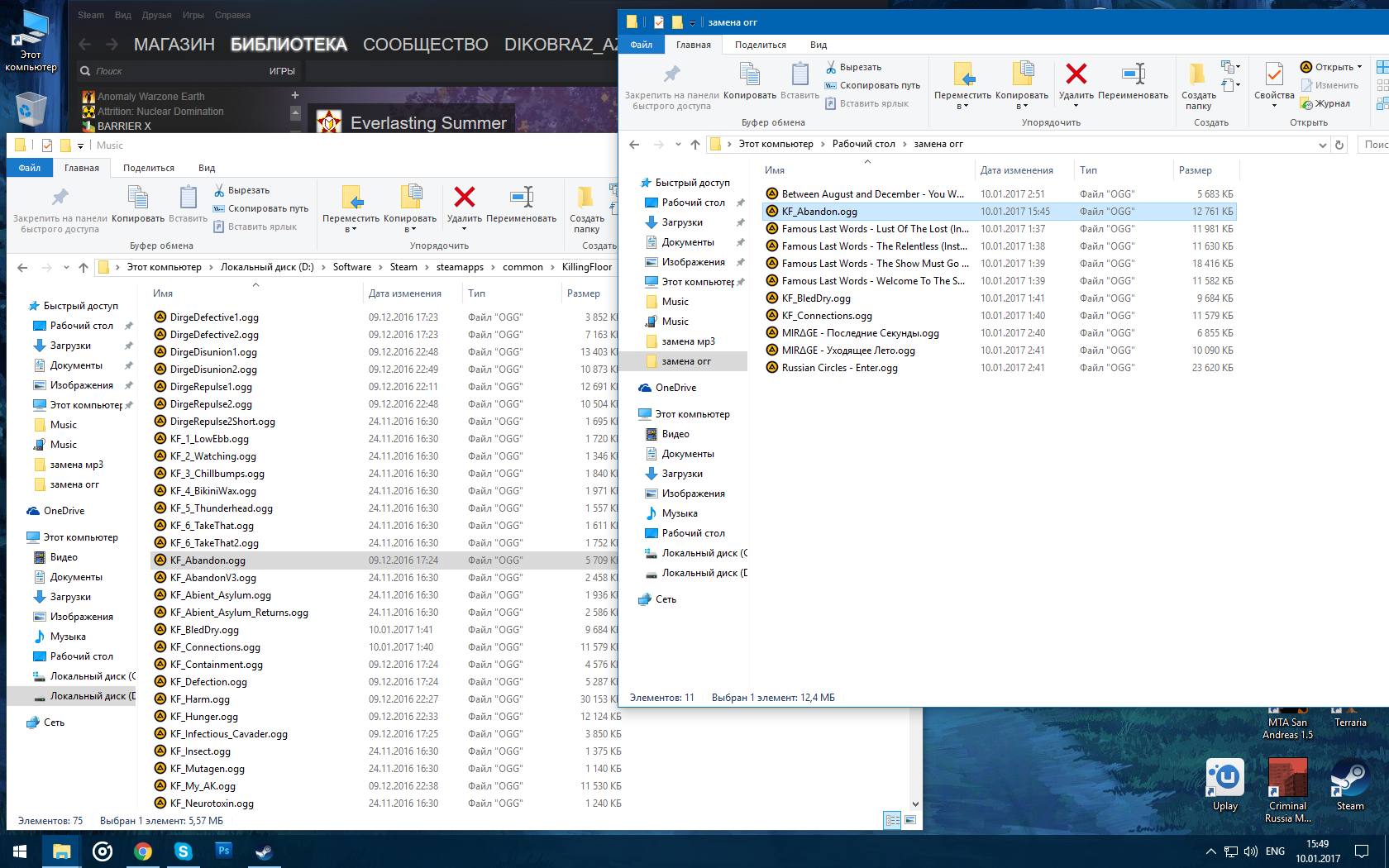Image resolution: width=1389 pixels, height=868 pixels.
Task: Open recent locations dropdown in Music window navigation
Action: (x=66, y=268)
